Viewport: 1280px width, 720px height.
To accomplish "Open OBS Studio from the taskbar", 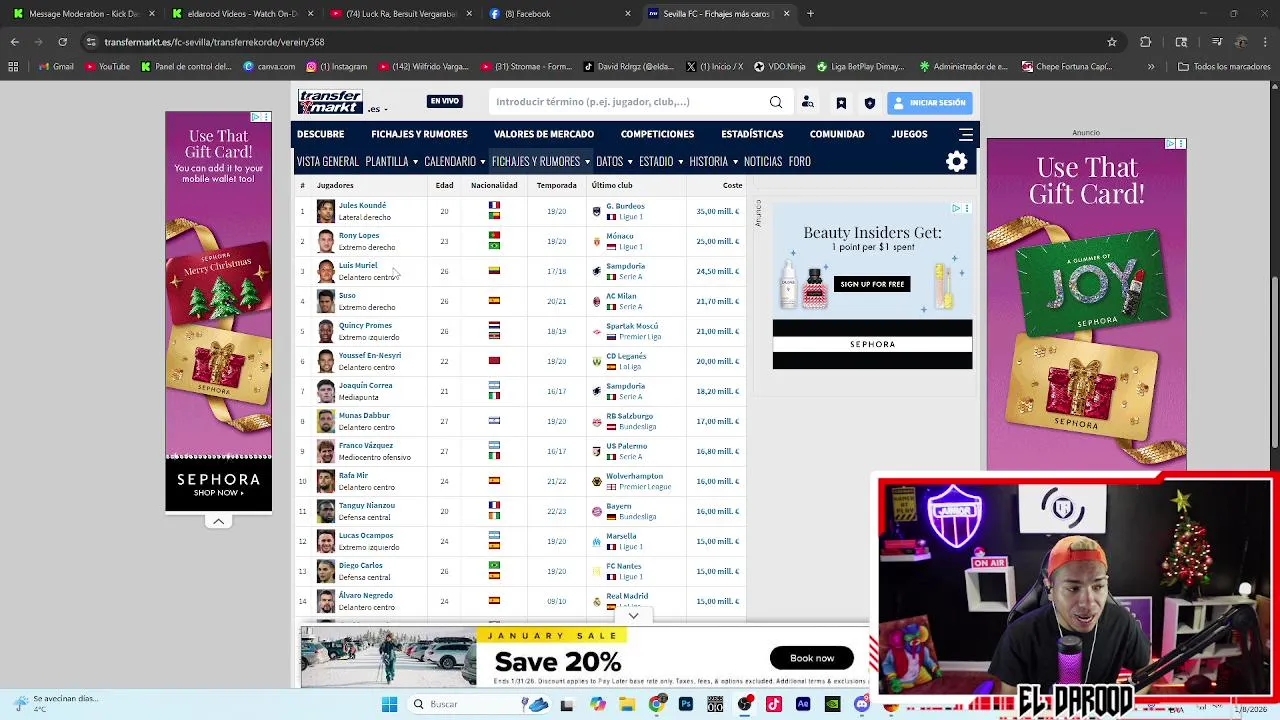I will coord(745,704).
